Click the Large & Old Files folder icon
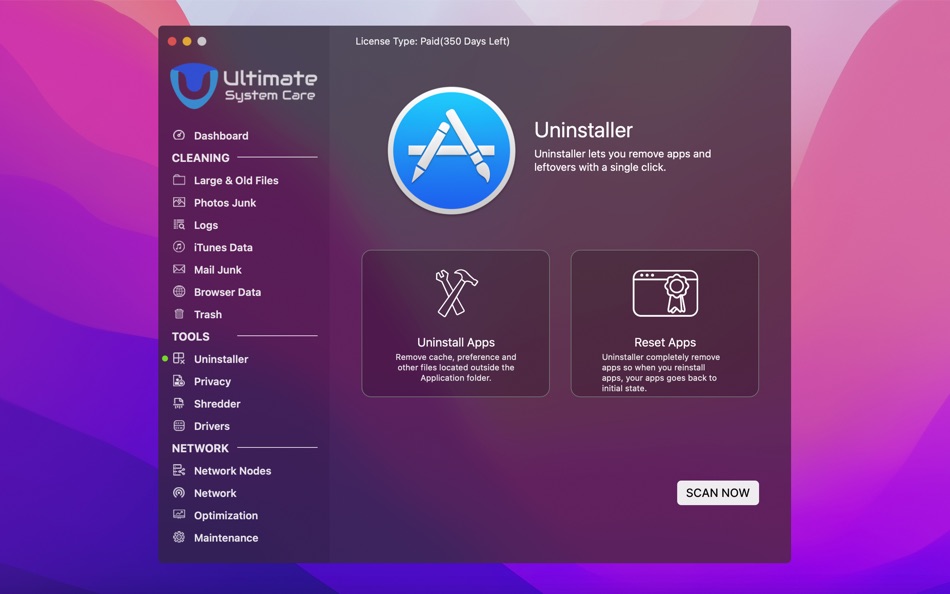The image size is (950, 594). coord(179,180)
